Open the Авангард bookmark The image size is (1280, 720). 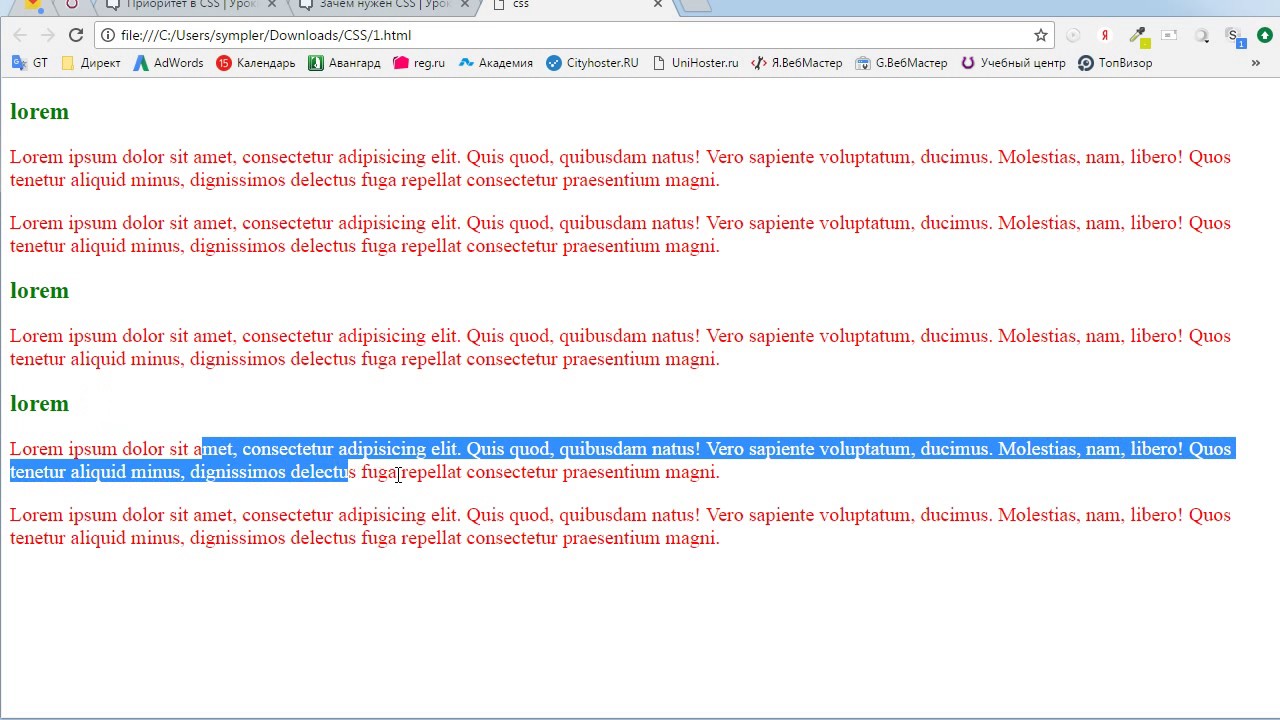344,63
